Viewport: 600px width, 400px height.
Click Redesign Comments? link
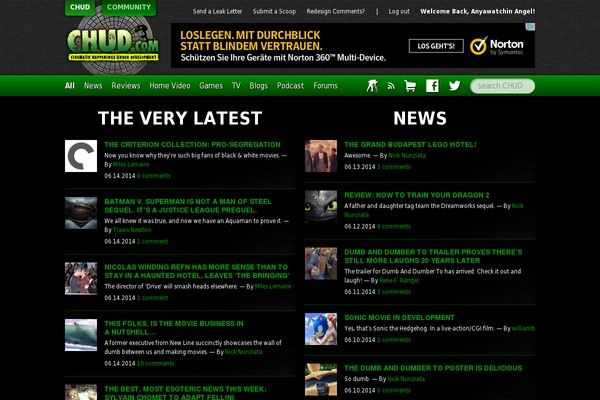coord(336,11)
